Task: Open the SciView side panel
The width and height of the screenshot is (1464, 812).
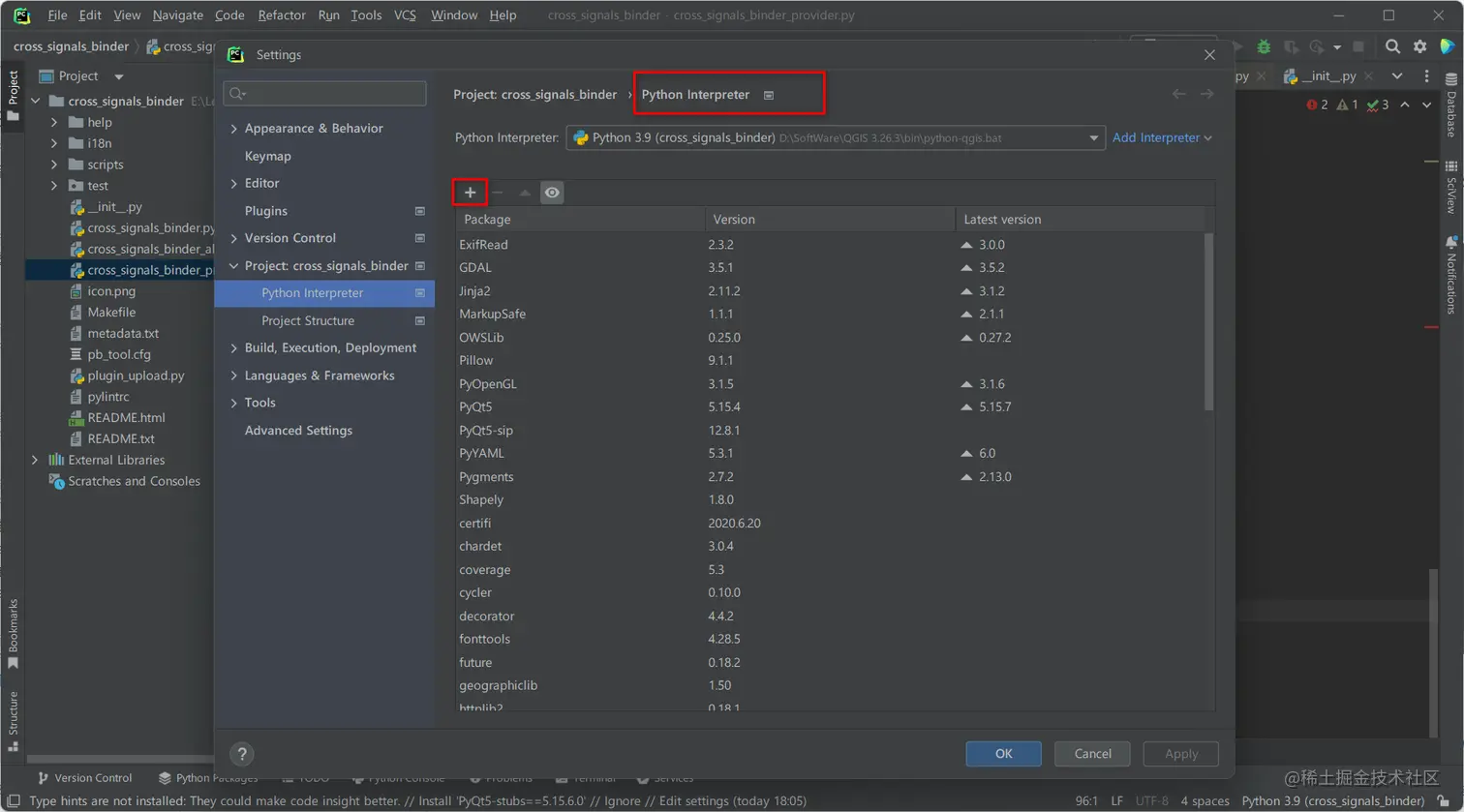Action: tap(1450, 187)
